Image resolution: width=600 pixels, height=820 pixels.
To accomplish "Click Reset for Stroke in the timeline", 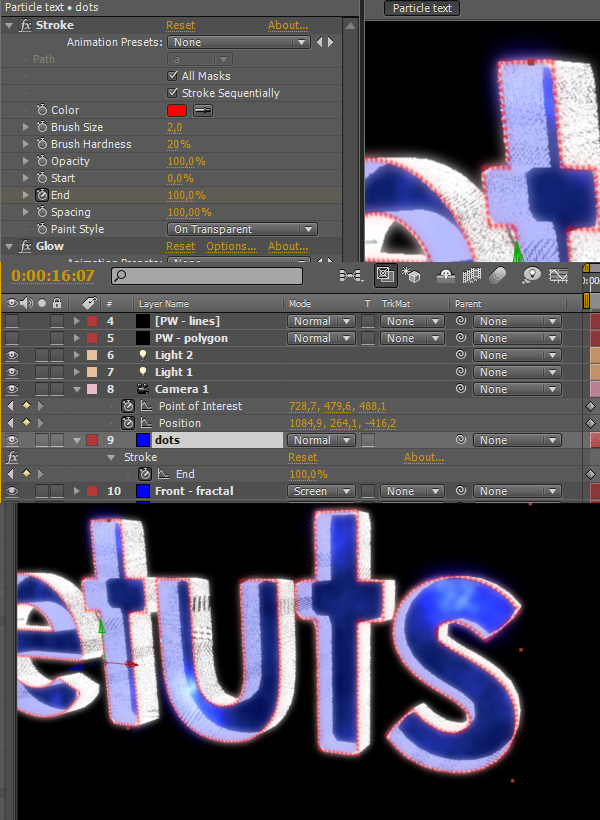I will [302, 457].
